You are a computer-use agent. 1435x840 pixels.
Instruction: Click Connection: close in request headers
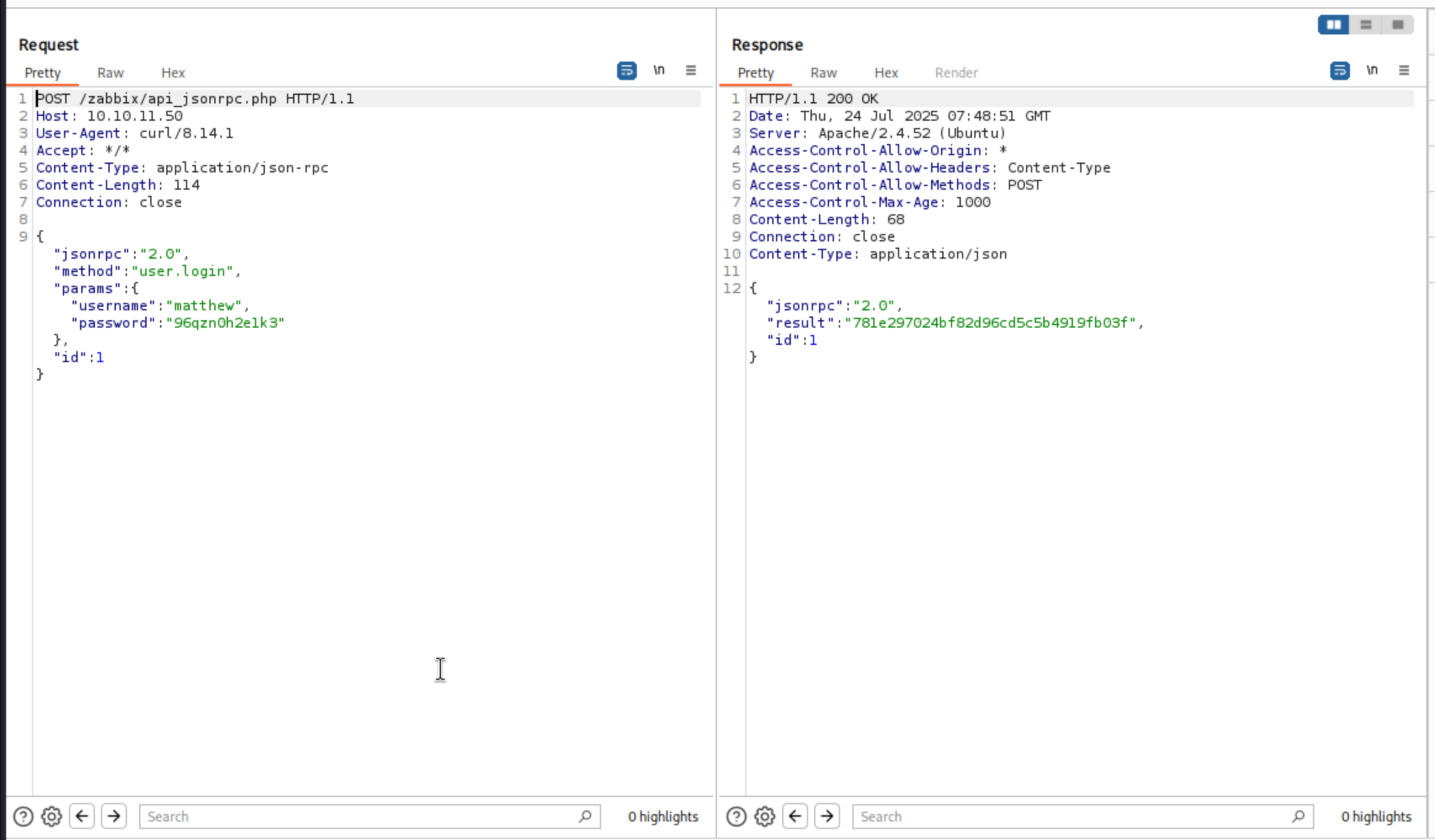[109, 202]
